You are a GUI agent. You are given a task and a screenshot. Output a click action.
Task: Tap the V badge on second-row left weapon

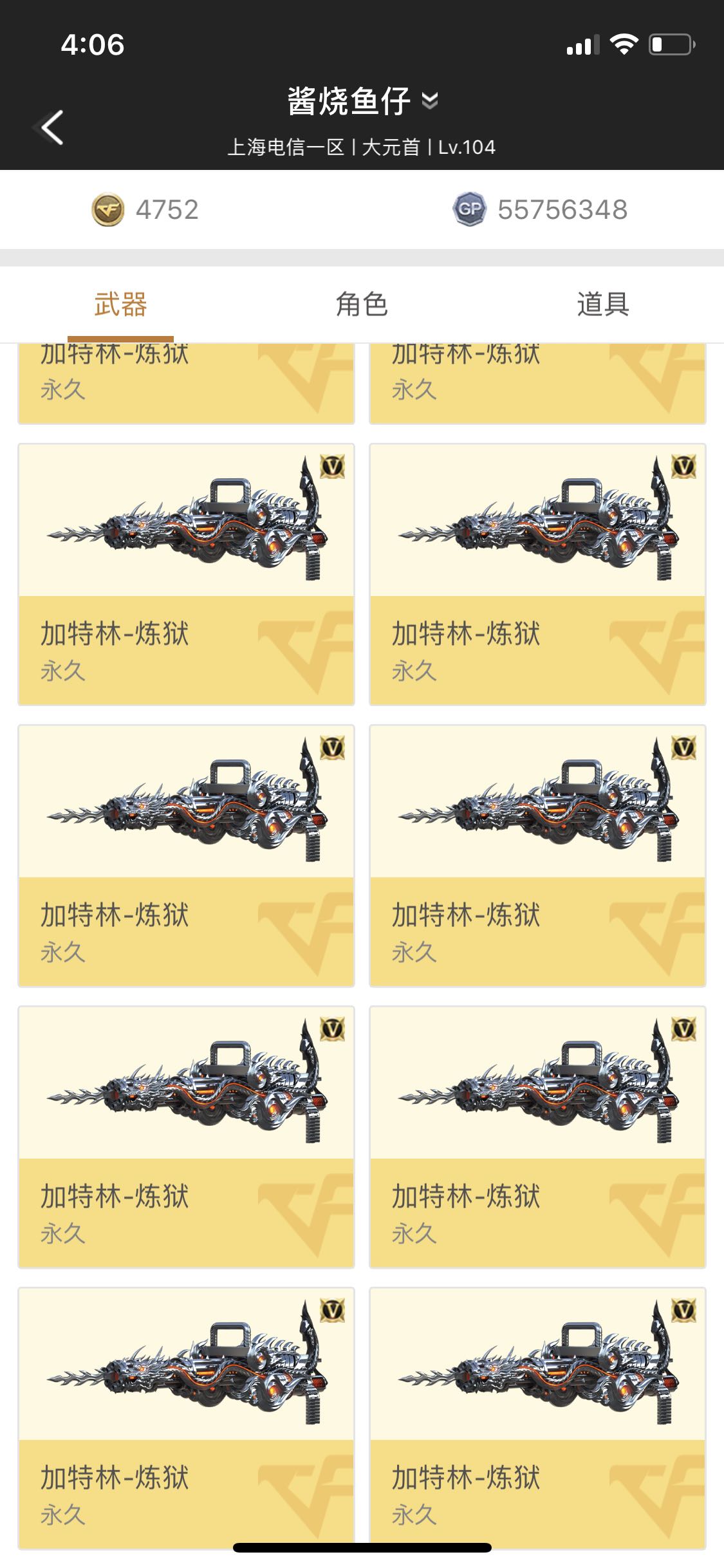[x=333, y=466]
